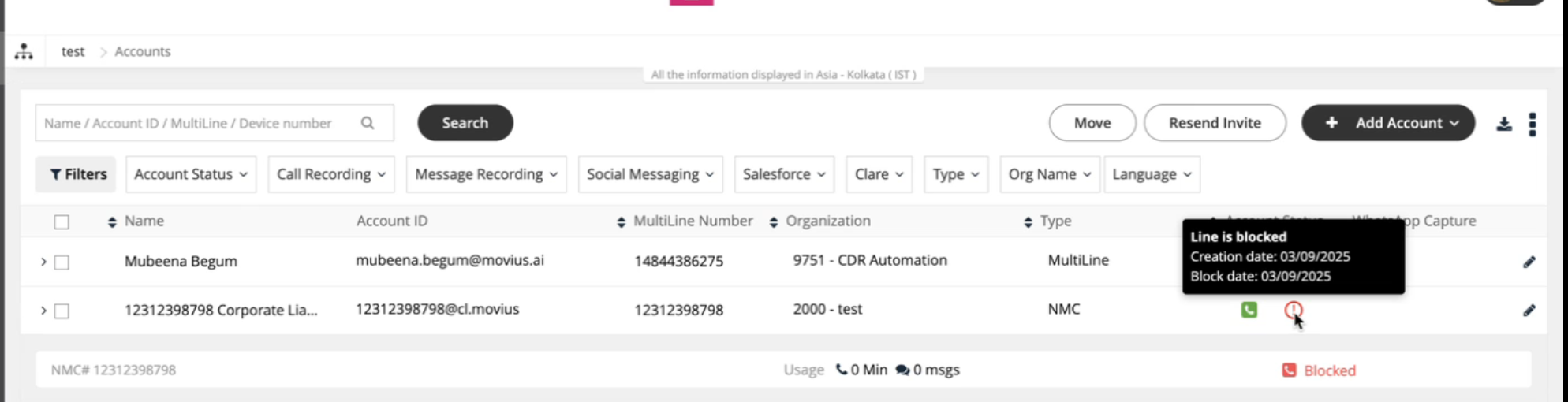Expand the Mubeena Begum row chevron
The height and width of the screenshot is (402, 1568).
click(x=43, y=262)
